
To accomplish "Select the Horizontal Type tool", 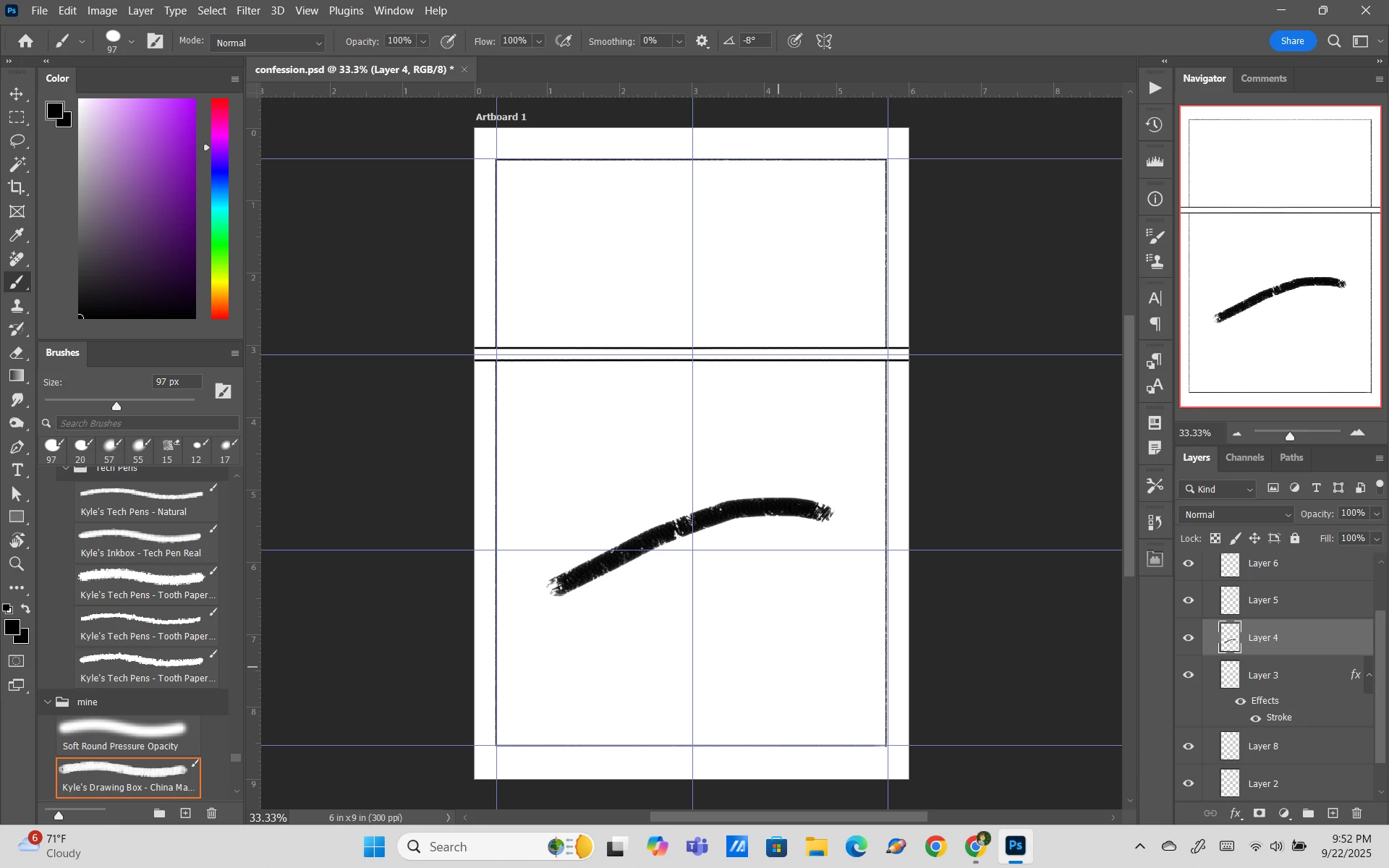I will [x=17, y=470].
